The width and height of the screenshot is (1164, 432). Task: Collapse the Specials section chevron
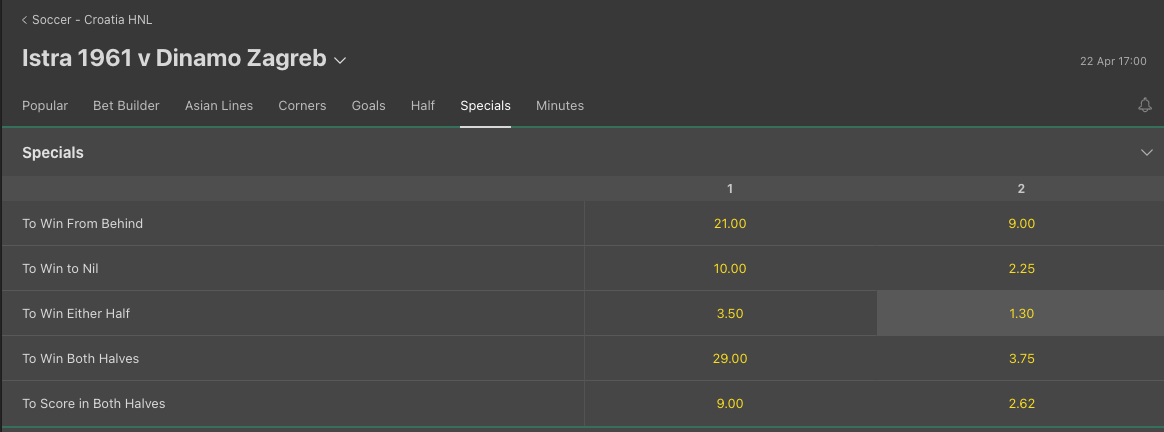[1145, 153]
